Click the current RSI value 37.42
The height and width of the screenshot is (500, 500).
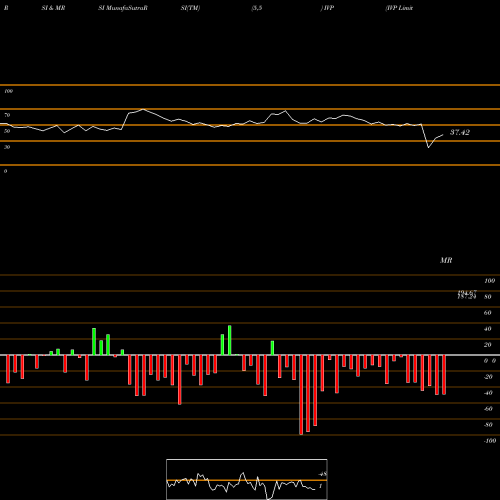tap(460, 132)
